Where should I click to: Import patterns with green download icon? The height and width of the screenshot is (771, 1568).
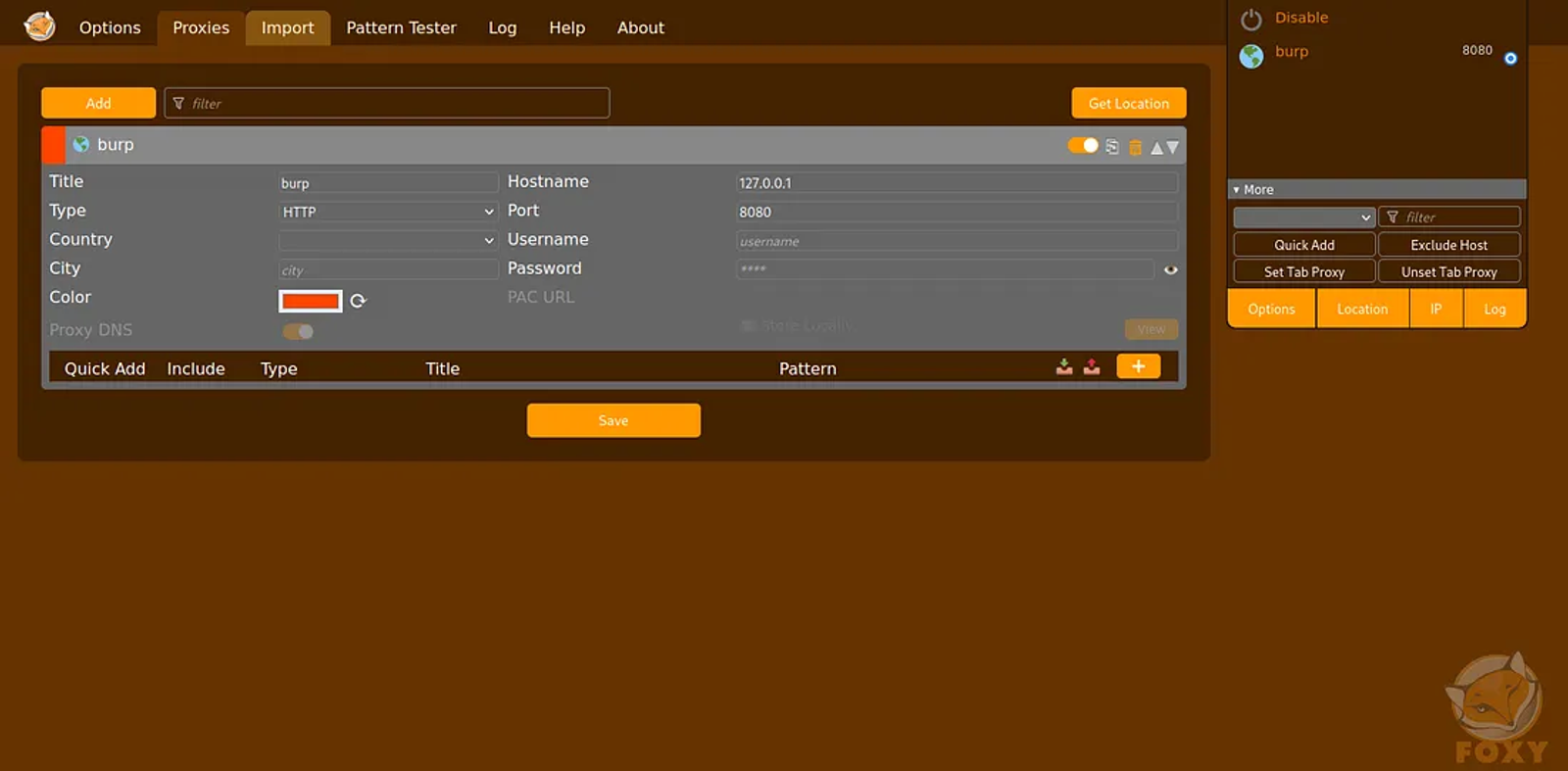point(1064,366)
